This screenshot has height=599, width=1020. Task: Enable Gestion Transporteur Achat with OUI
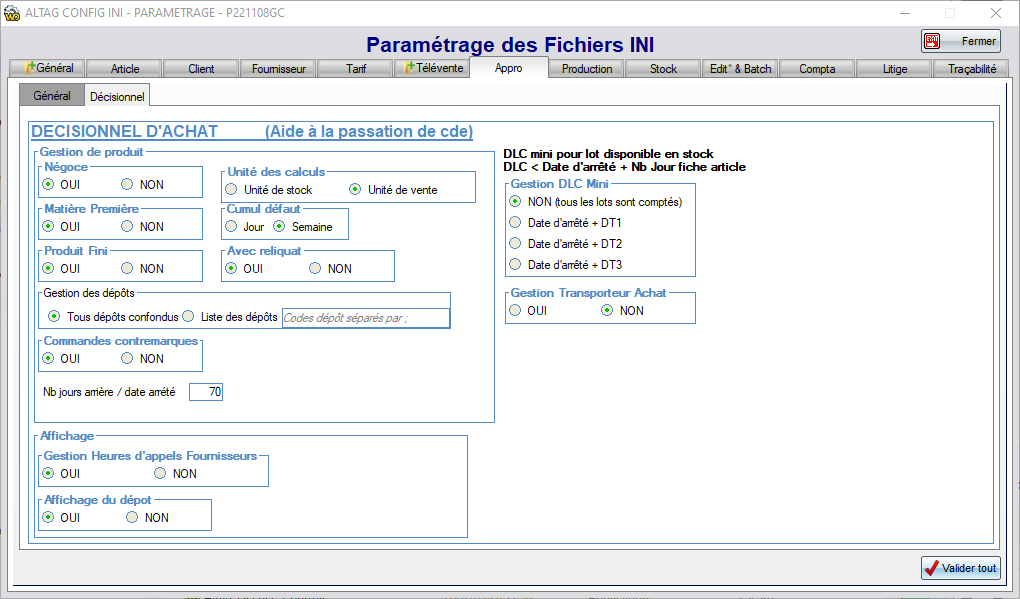click(516, 311)
